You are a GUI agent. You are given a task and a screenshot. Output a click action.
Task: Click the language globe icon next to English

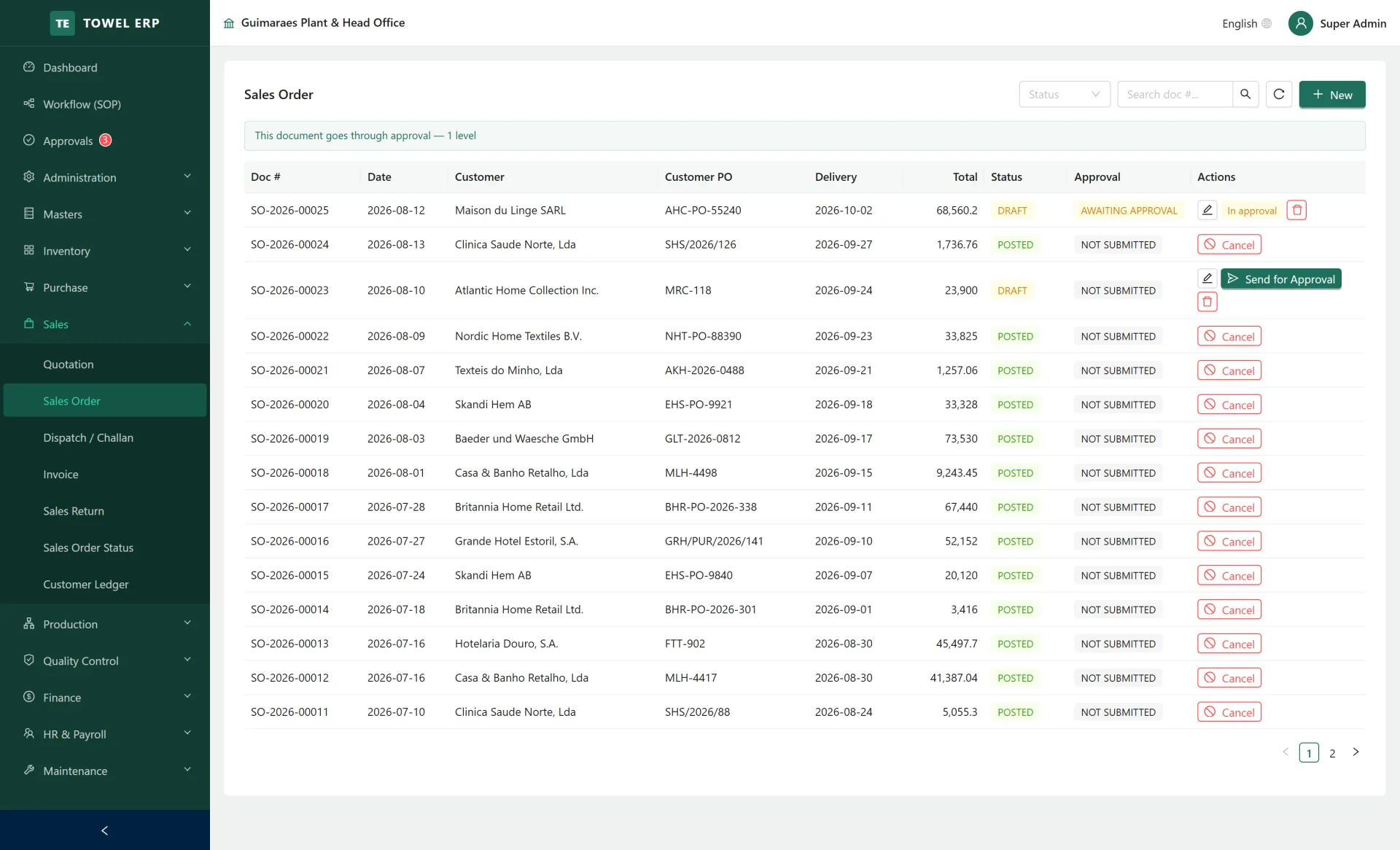tap(1267, 23)
